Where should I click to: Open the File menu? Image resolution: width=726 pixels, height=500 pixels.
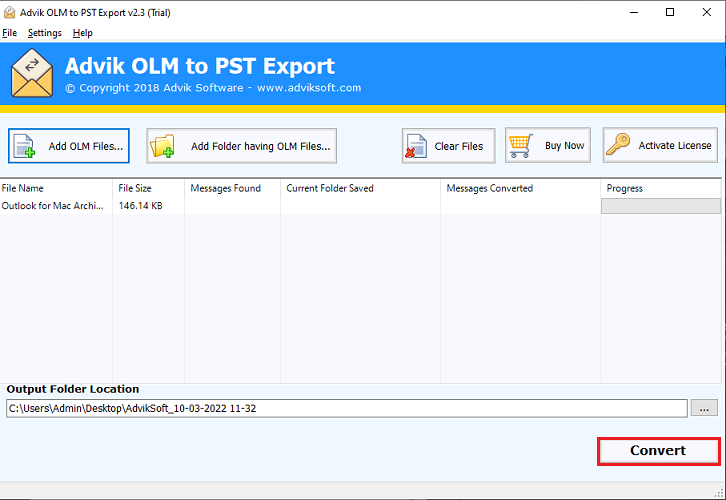click(x=9, y=33)
